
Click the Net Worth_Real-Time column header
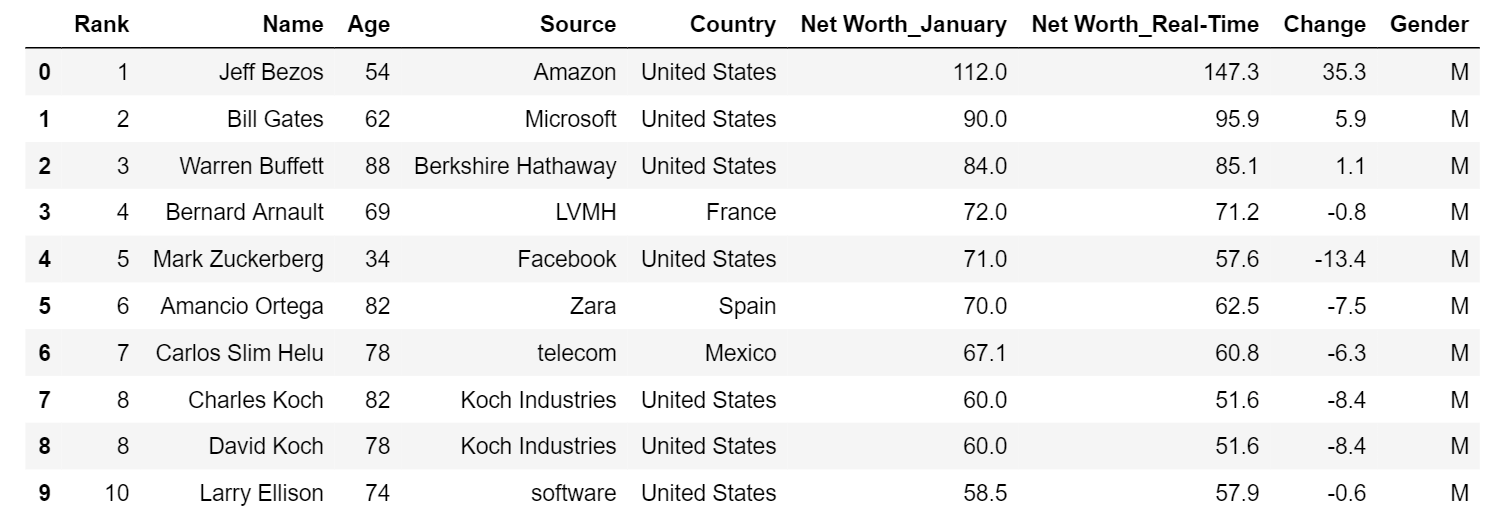[1145, 25]
